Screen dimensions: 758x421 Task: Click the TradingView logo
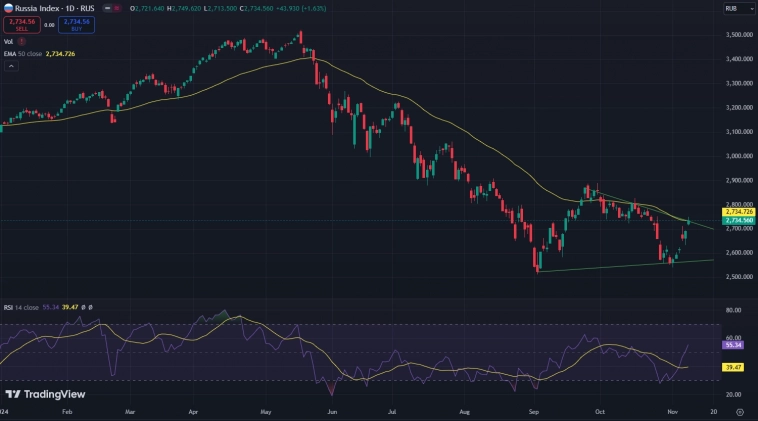click(x=45, y=394)
